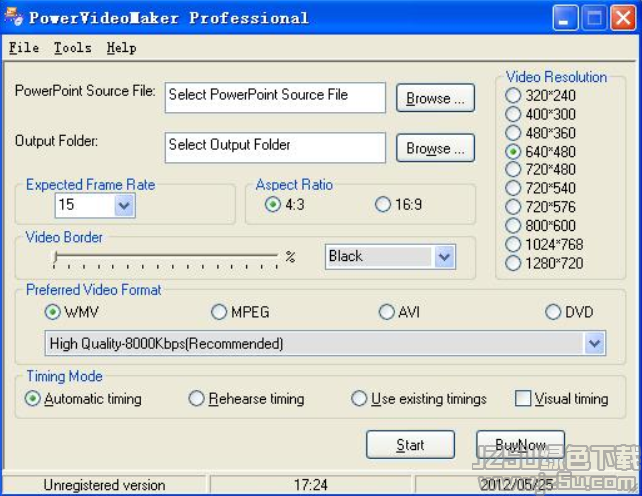This screenshot has height=496, width=642.
Task: Select Use existing timings mode
Action: 419,399
